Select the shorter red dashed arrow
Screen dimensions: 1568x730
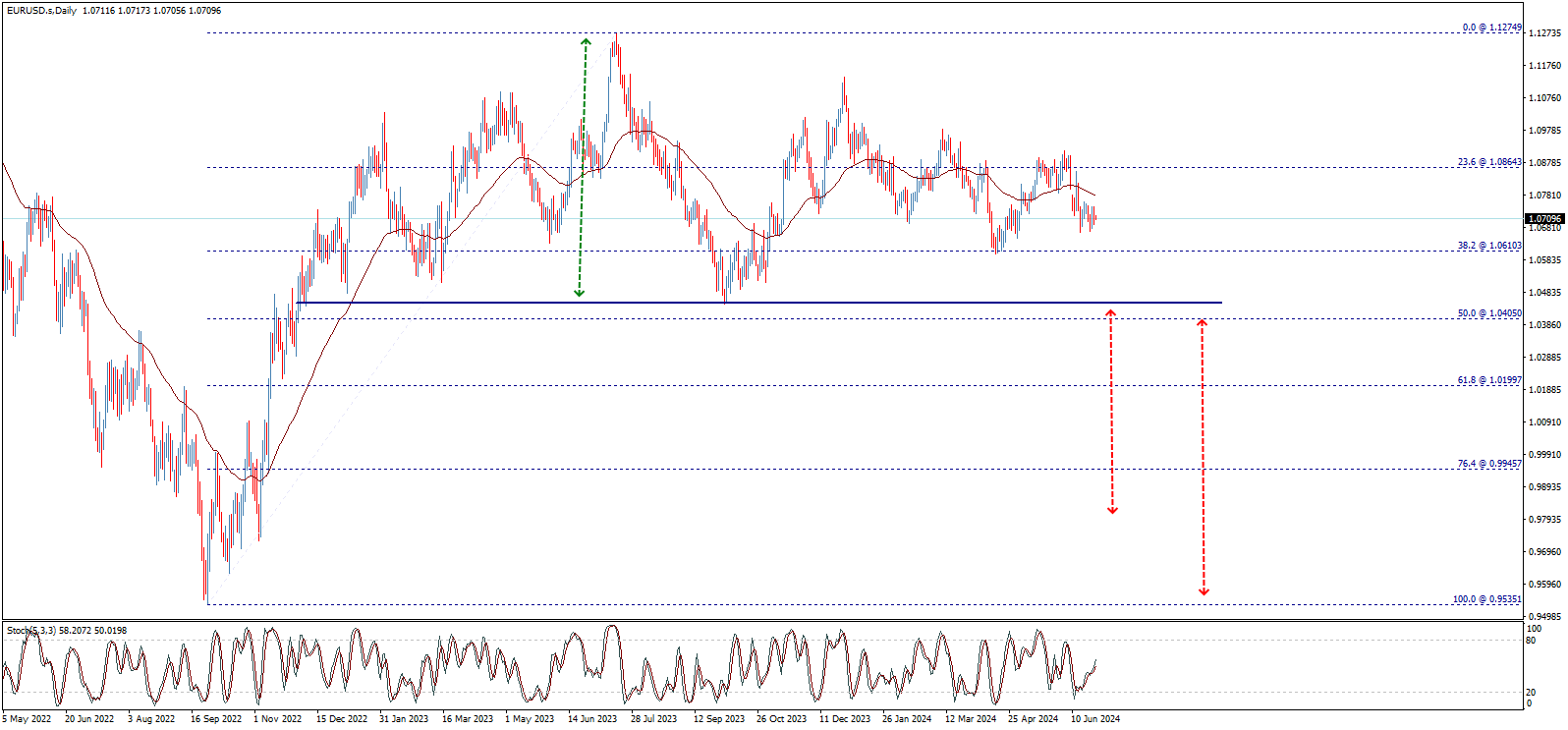click(x=1111, y=413)
